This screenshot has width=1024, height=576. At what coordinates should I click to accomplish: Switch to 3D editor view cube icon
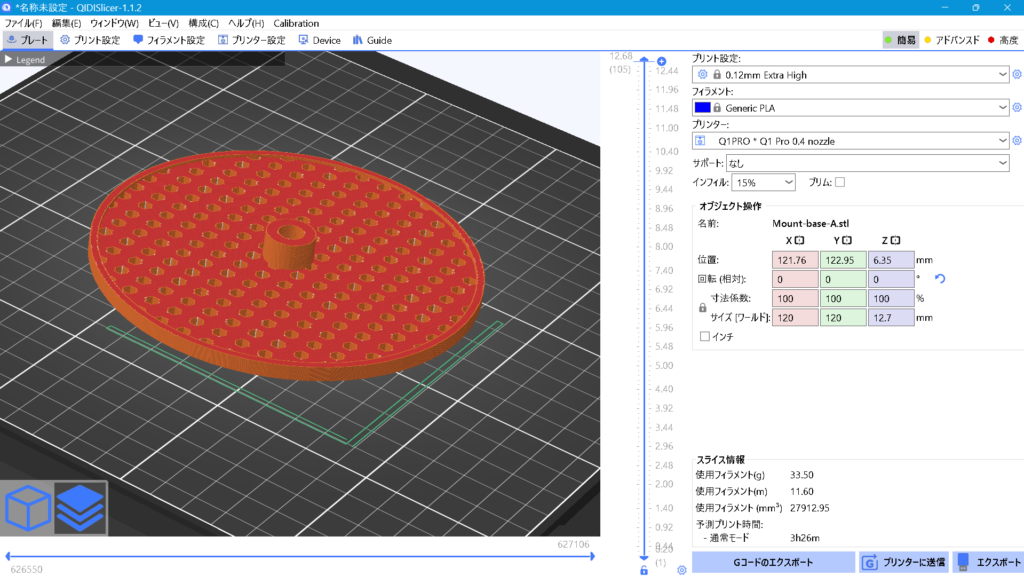(28, 508)
